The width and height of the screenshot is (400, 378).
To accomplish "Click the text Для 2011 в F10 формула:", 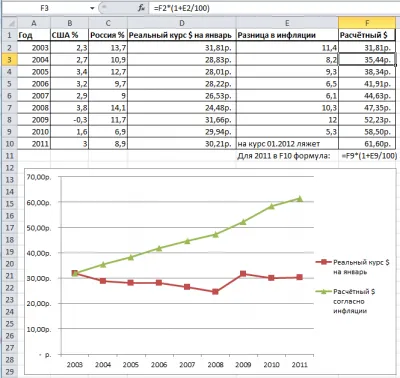I will coord(284,156).
